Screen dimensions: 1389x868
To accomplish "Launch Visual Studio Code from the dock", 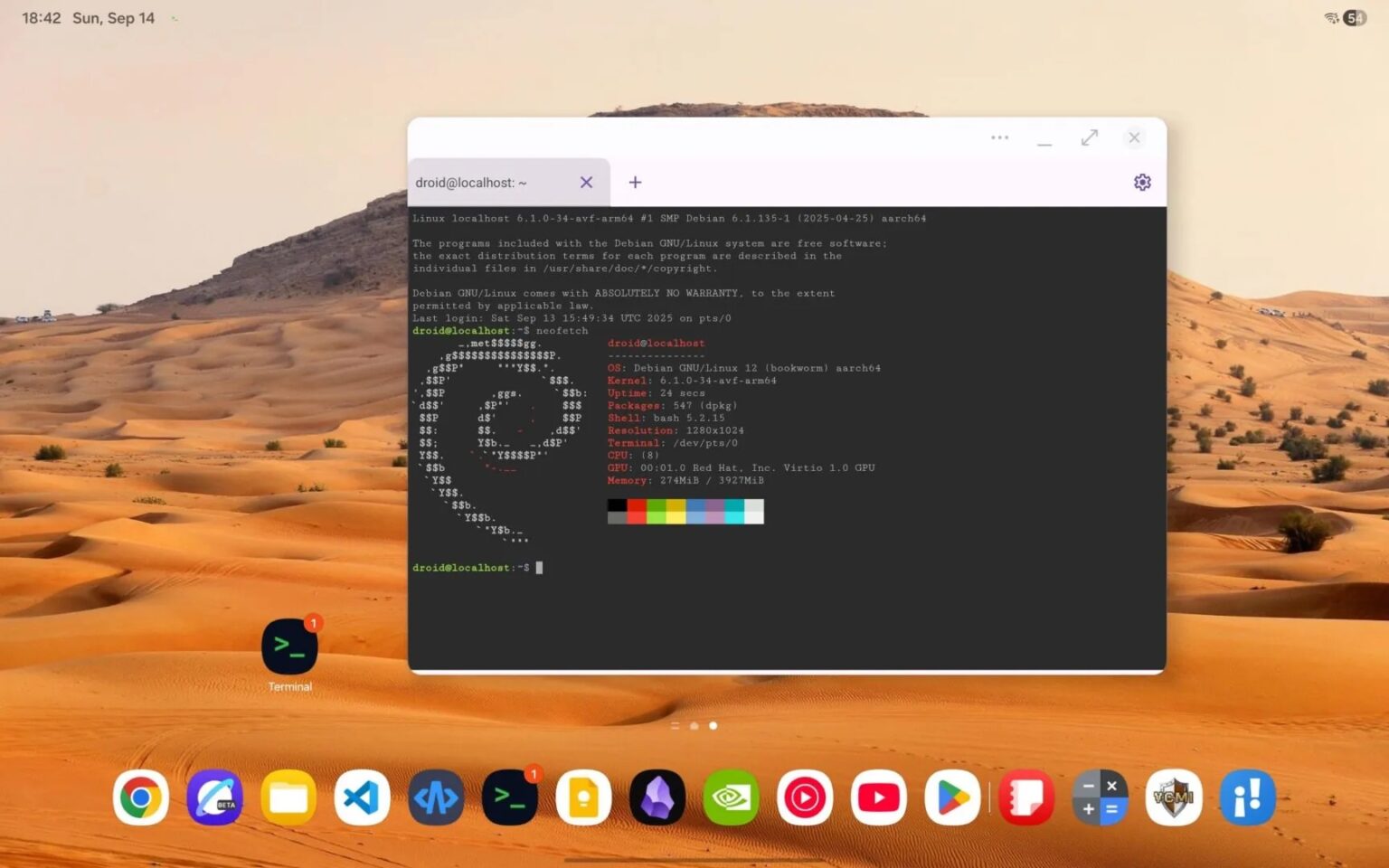I will [362, 797].
